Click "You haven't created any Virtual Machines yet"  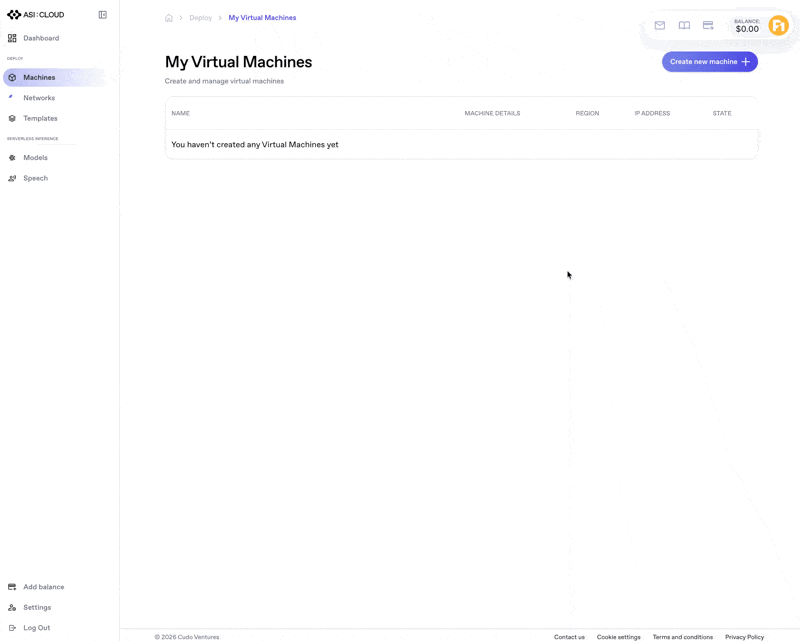coord(255,144)
